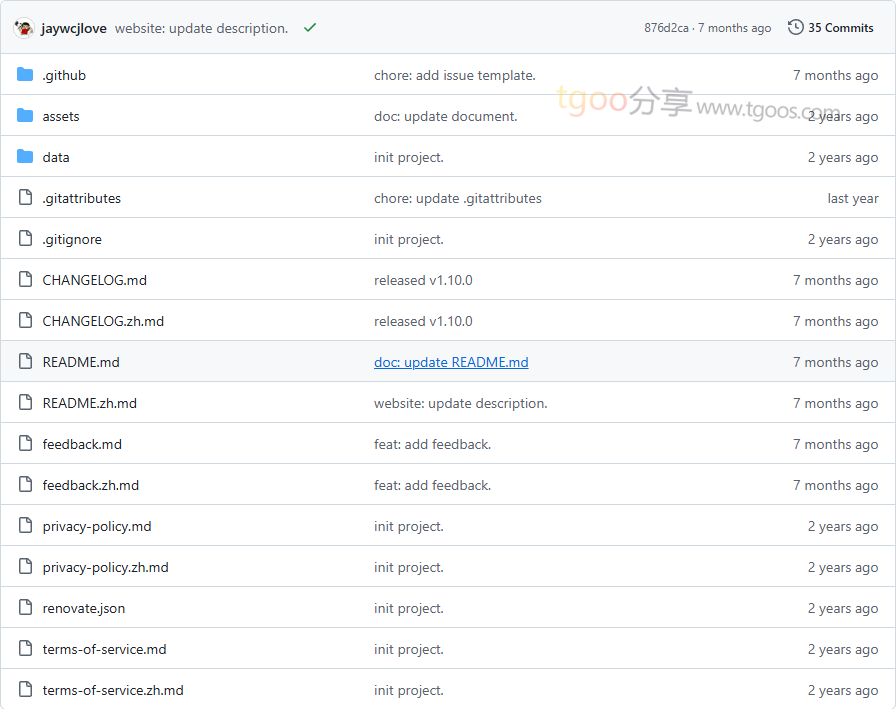Viewport: 896px width, 710px height.
Task: Open the privacy-policy.md file
Action: point(97,526)
